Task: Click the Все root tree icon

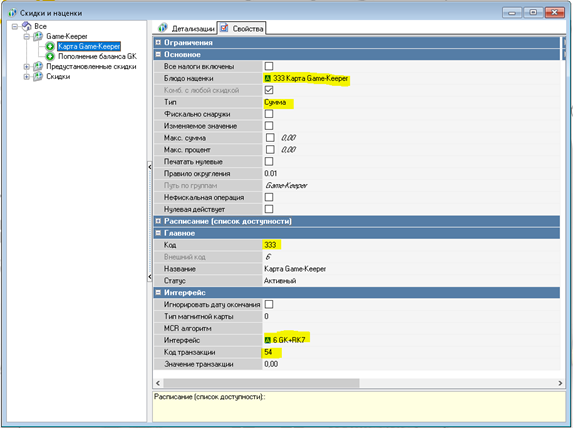Action: tap(27, 26)
